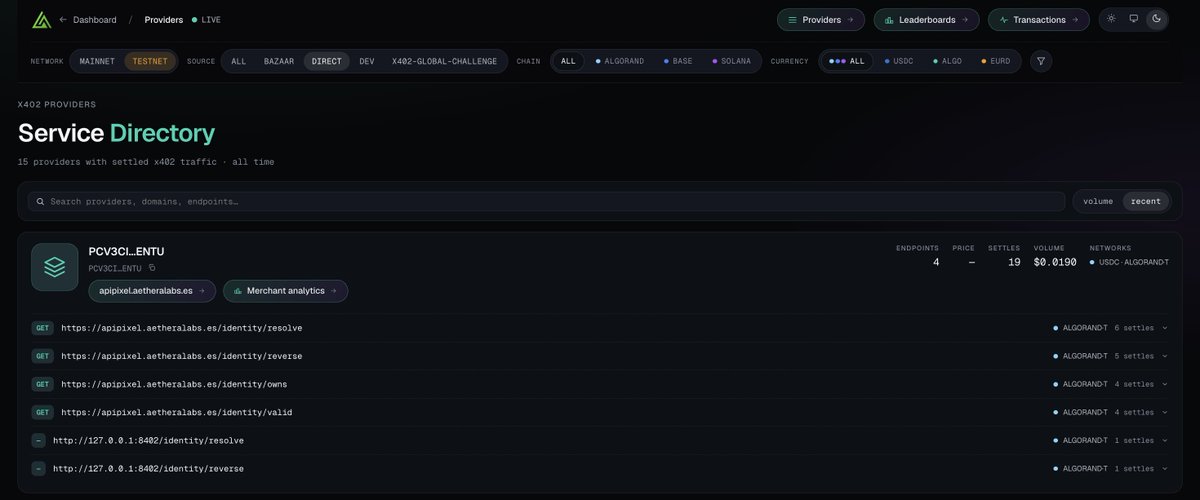Viewport: 1200px width, 500px height.
Task: Click URL http://127.0.0.1:8402/identity/reverse
Action: tap(148, 468)
